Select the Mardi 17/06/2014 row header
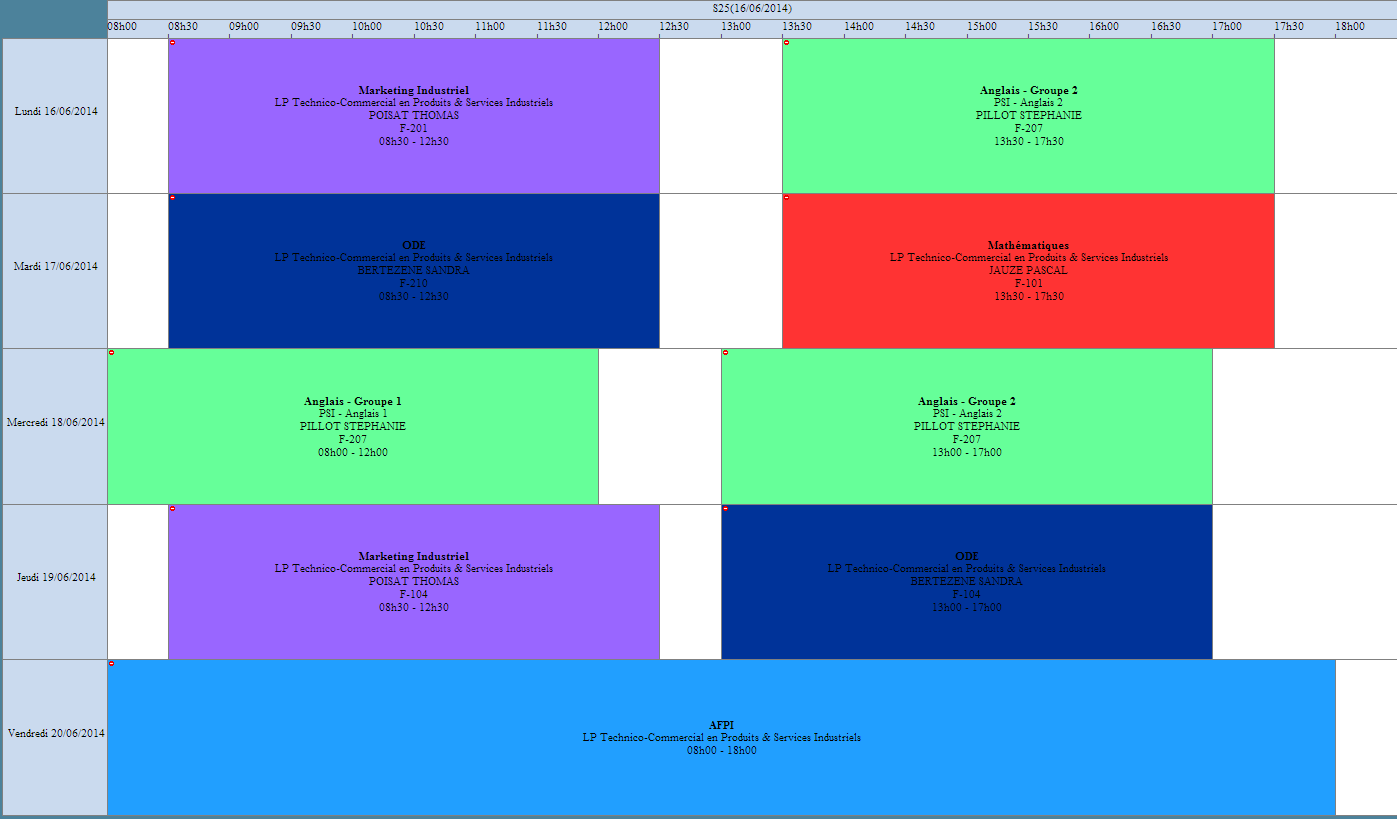This screenshot has width=1397, height=819. [x=55, y=267]
